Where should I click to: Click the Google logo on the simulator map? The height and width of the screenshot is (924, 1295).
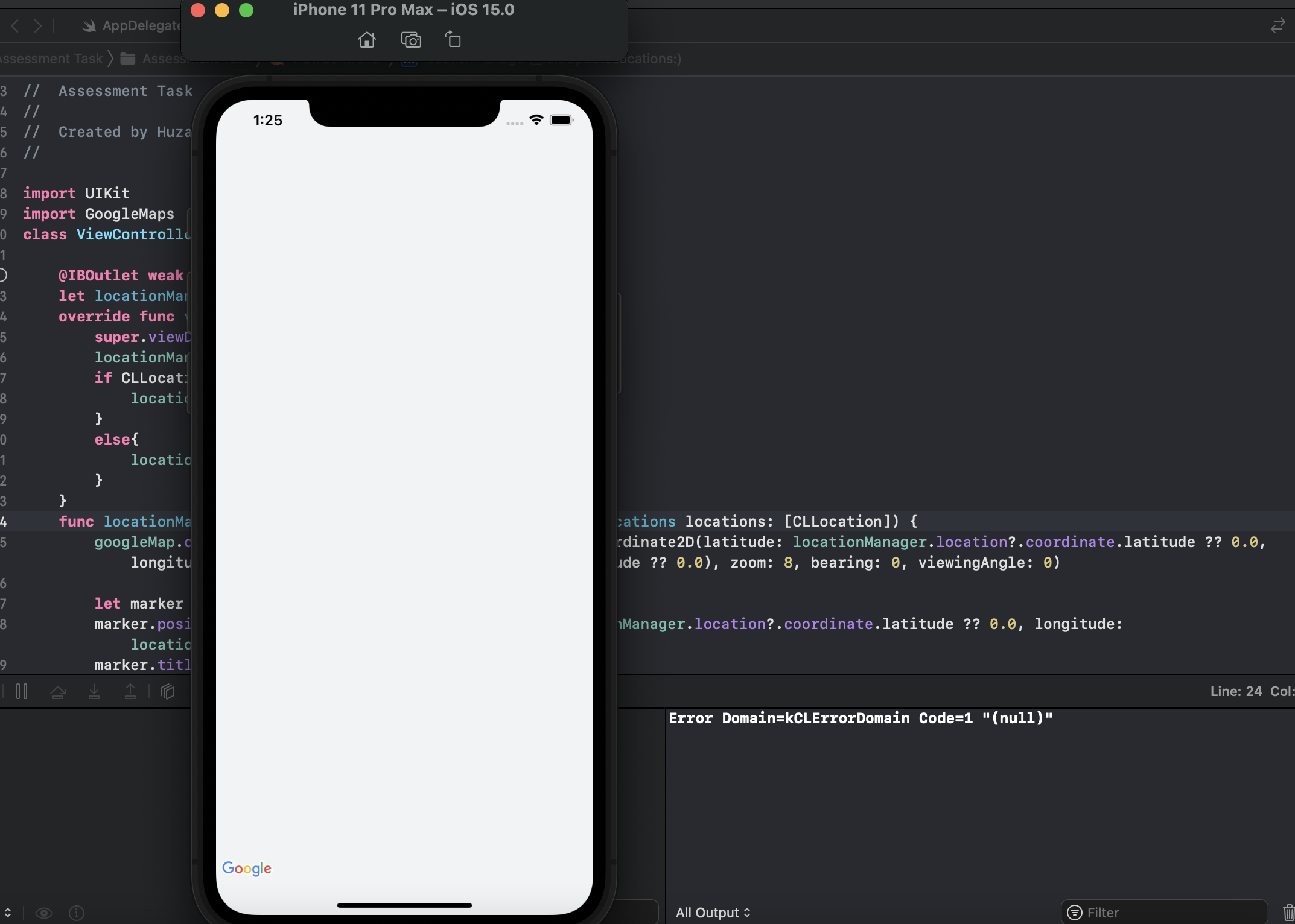click(x=247, y=869)
